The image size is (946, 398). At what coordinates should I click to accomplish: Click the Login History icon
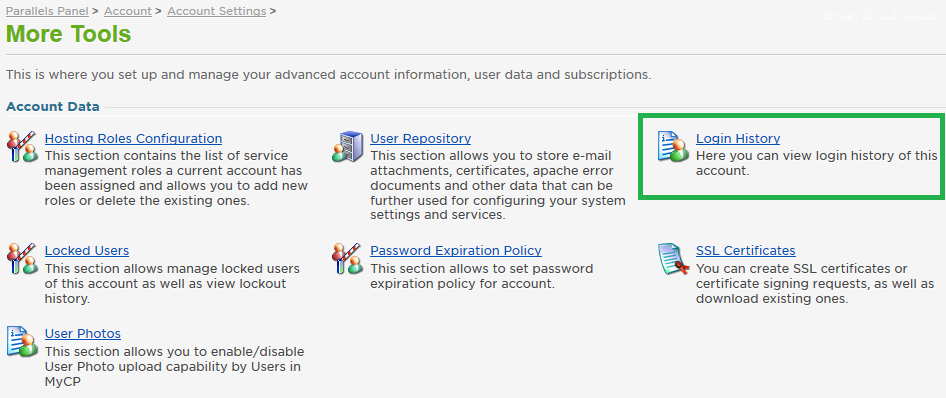click(x=673, y=147)
